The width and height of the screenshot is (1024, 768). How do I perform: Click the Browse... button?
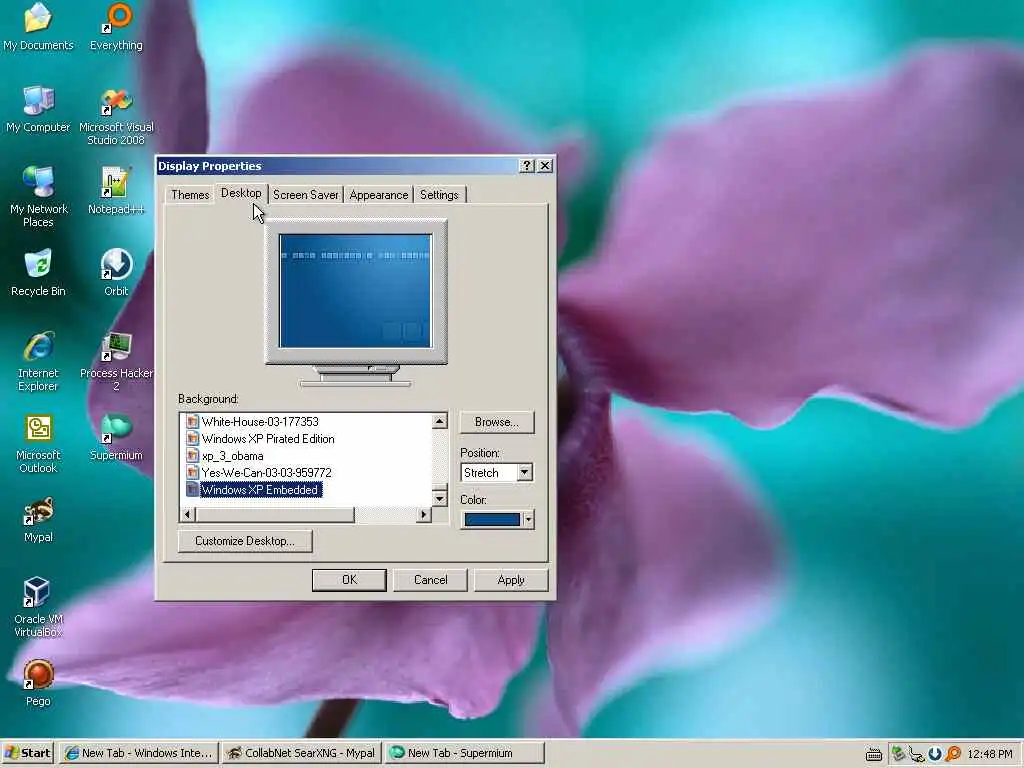click(x=497, y=422)
